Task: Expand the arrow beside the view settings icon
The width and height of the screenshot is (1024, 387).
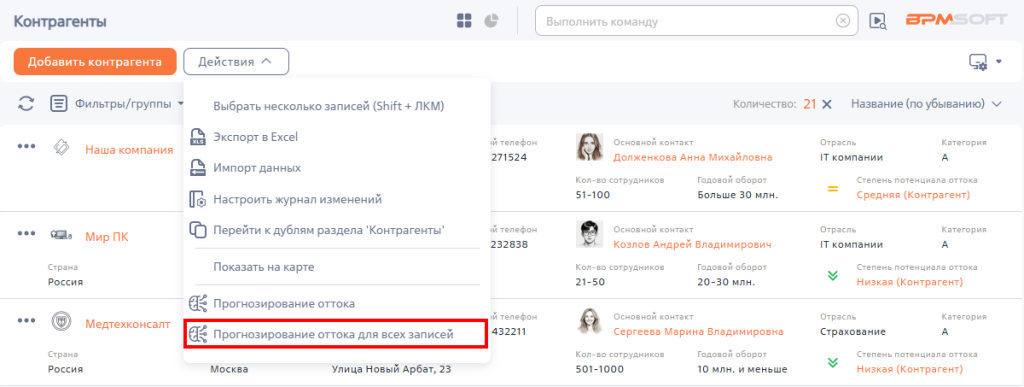Action: point(999,62)
